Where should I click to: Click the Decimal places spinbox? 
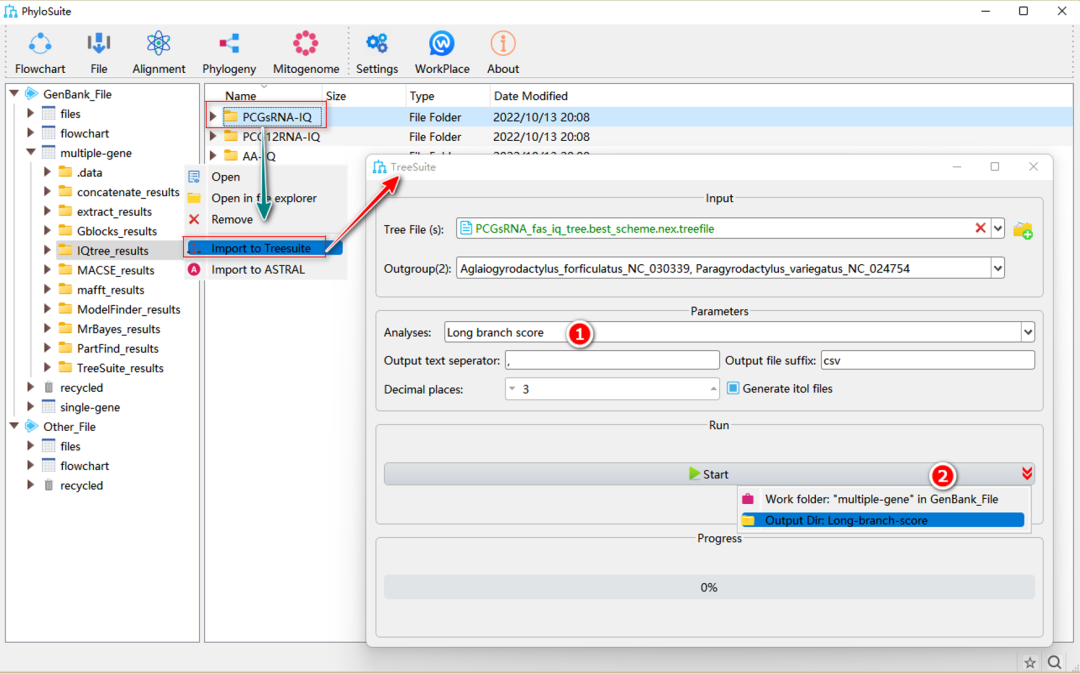click(x=612, y=389)
